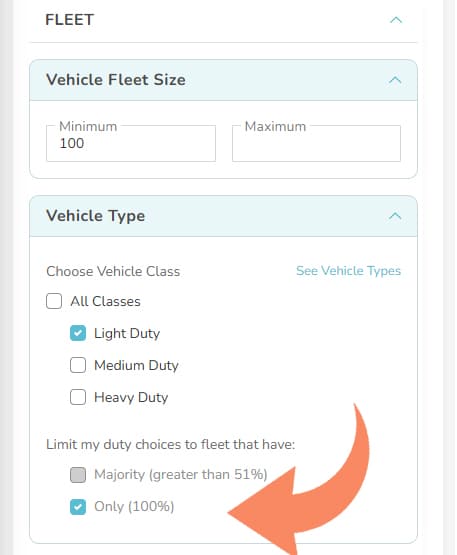Enable the Medium Duty checkbox

click(x=78, y=365)
